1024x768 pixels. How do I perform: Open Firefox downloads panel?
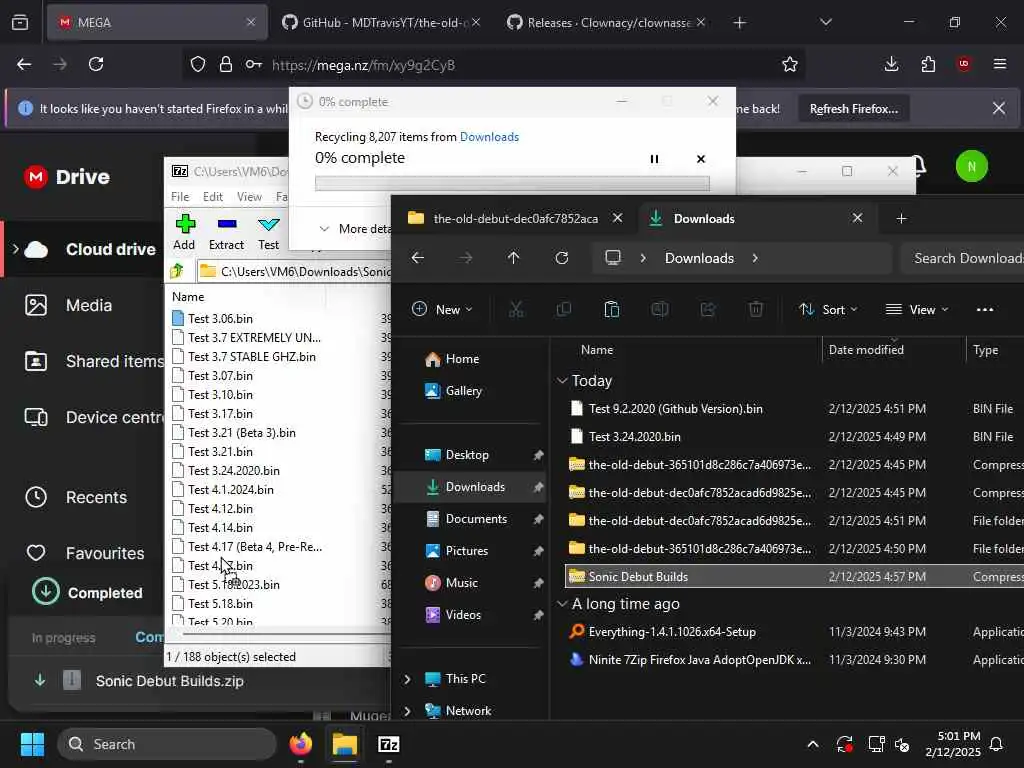891,64
